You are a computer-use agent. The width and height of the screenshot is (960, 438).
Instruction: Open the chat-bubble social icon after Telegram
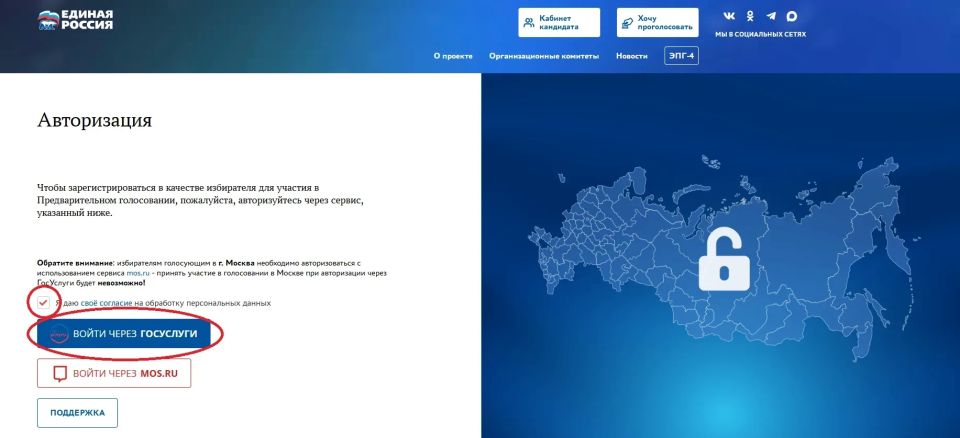[792, 17]
